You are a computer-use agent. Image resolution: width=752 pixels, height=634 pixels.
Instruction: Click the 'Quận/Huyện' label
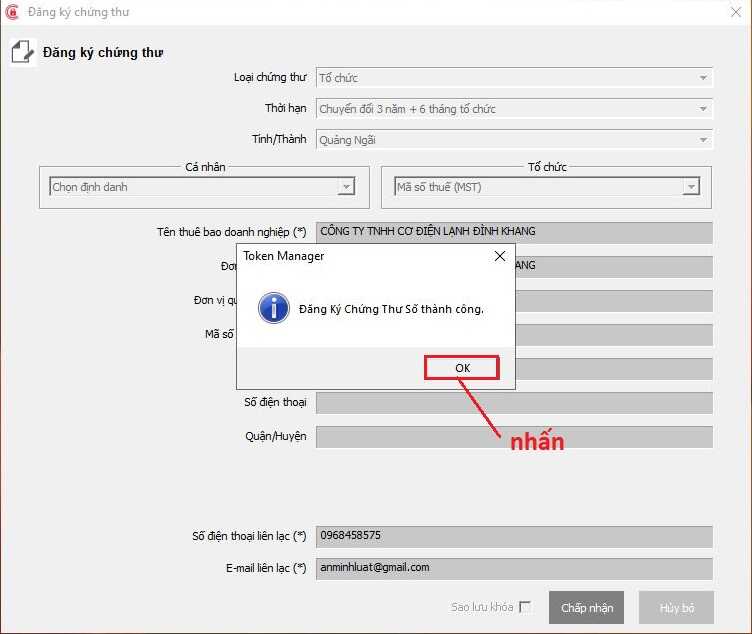coord(276,436)
